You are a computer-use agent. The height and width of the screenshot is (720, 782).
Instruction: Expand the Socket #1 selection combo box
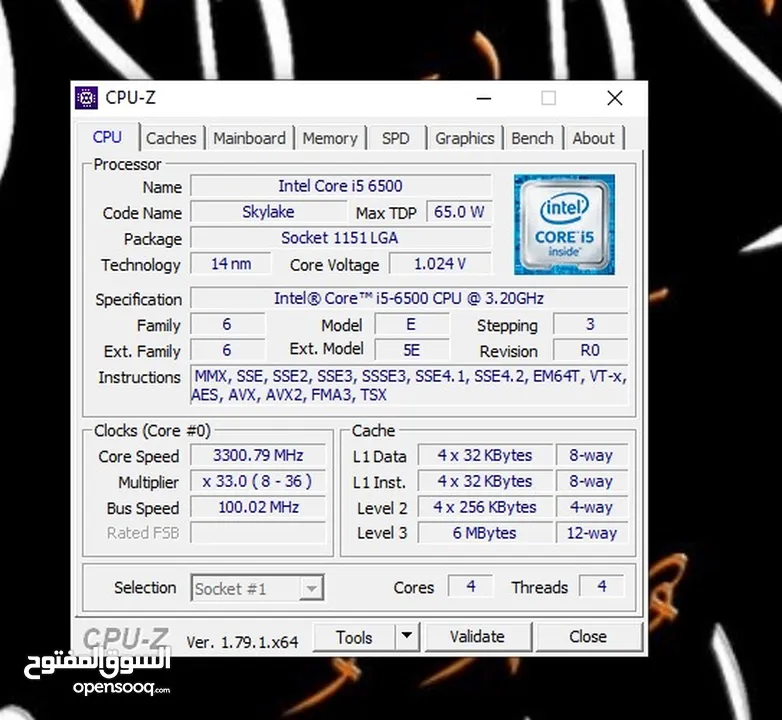coord(257,588)
